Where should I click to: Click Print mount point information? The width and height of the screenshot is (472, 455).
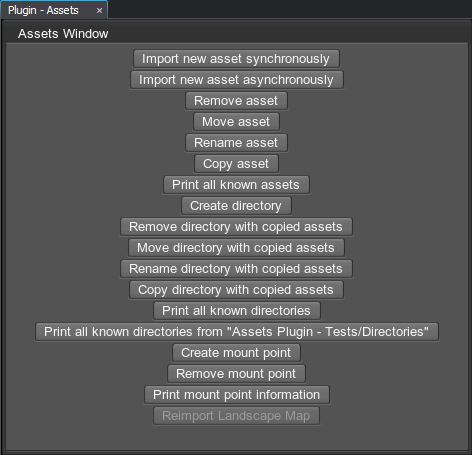pyautogui.click(x=237, y=395)
